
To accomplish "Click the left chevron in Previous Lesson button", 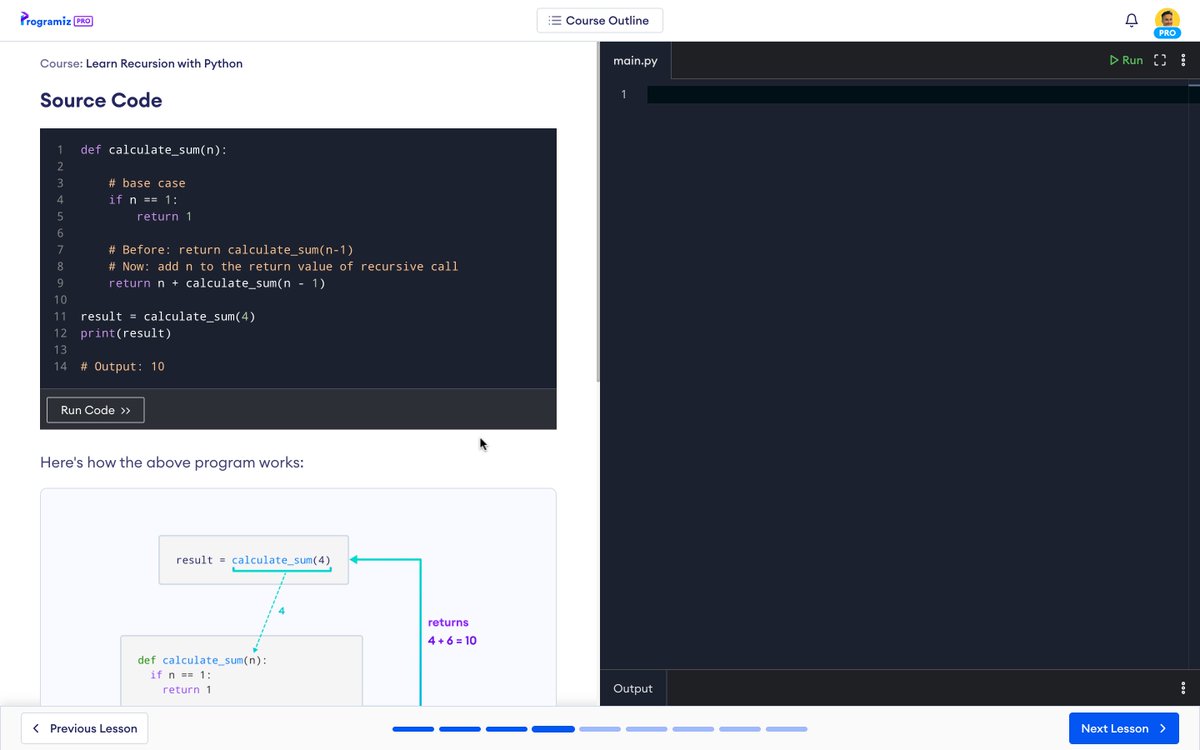I will (x=37, y=728).
